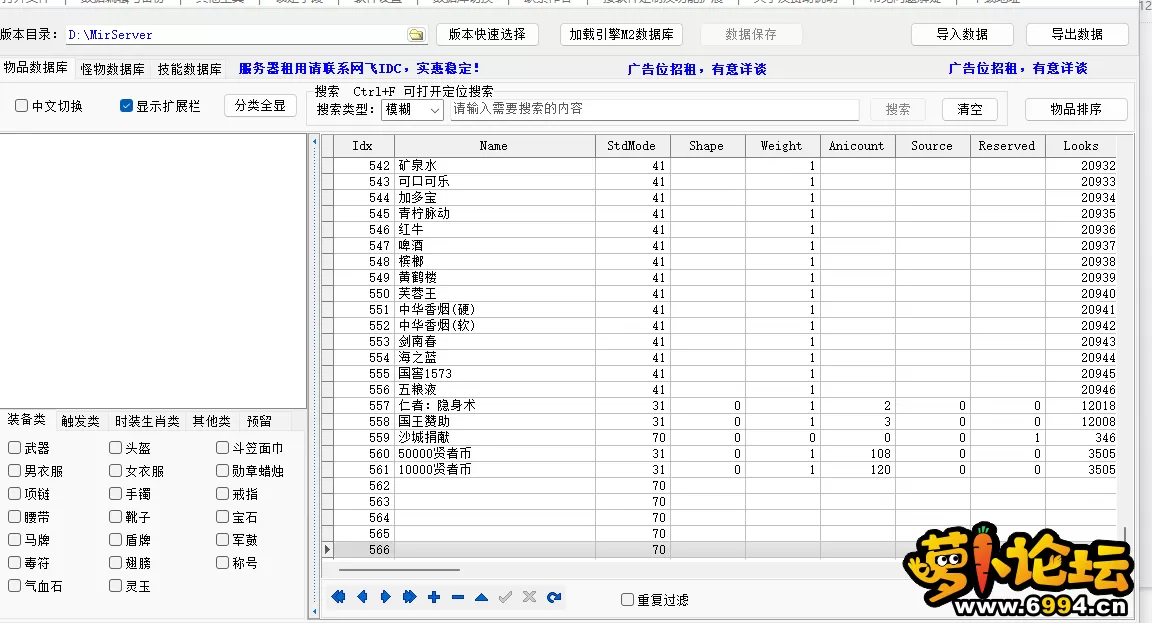Check the 戒指 checkbox
Image resolution: width=1152 pixels, height=623 pixels.
223,494
